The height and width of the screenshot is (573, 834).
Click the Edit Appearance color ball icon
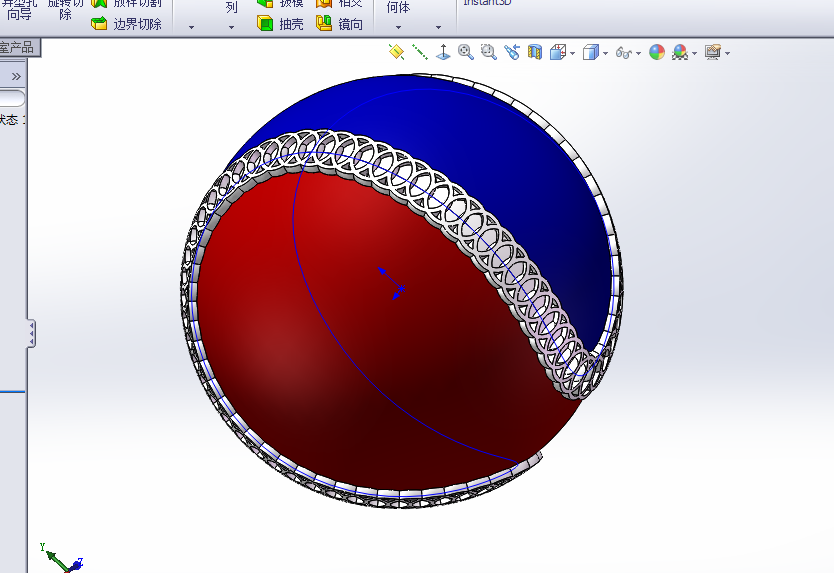coord(657,52)
